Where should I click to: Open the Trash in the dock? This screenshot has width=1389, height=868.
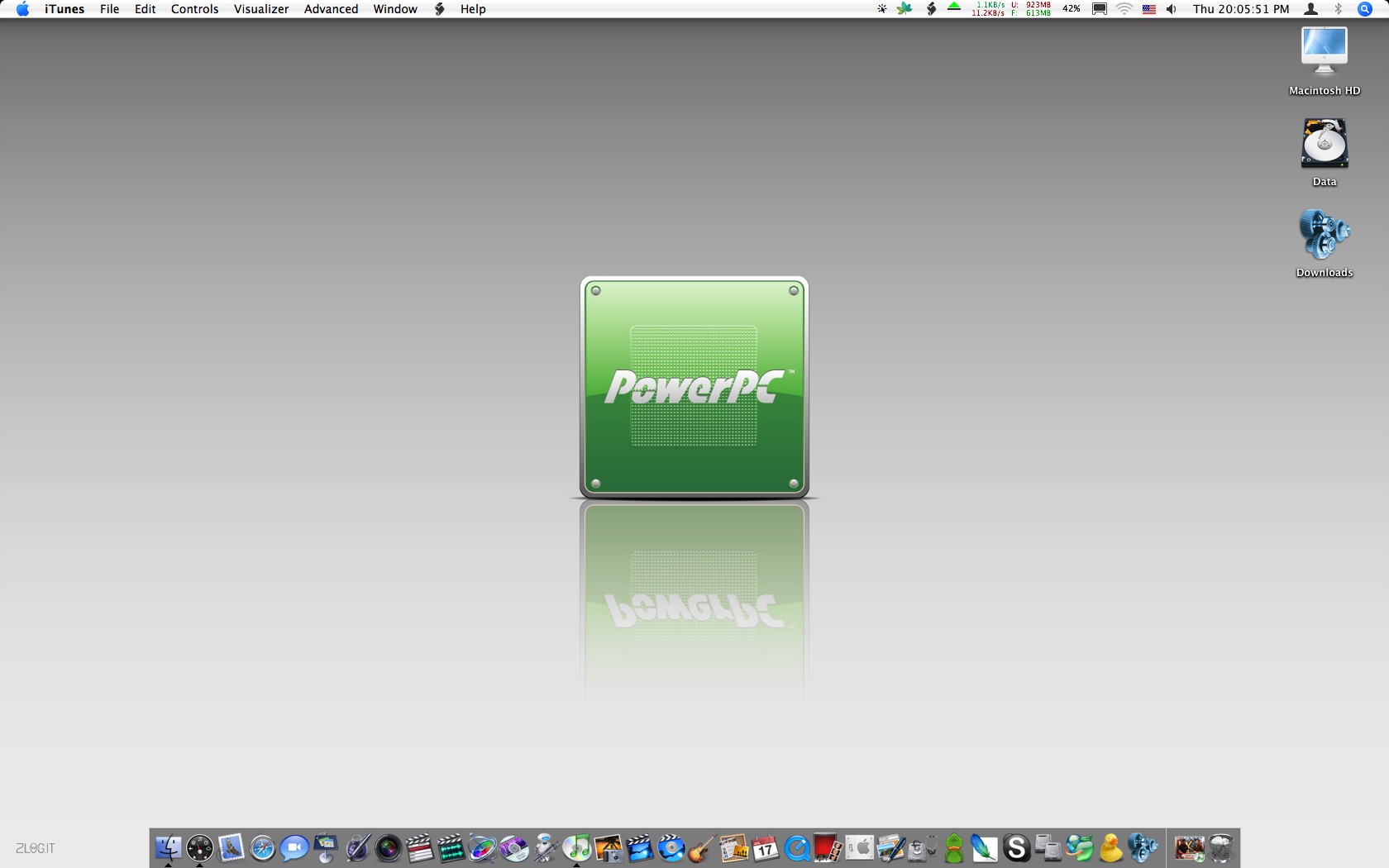pos(1221,848)
